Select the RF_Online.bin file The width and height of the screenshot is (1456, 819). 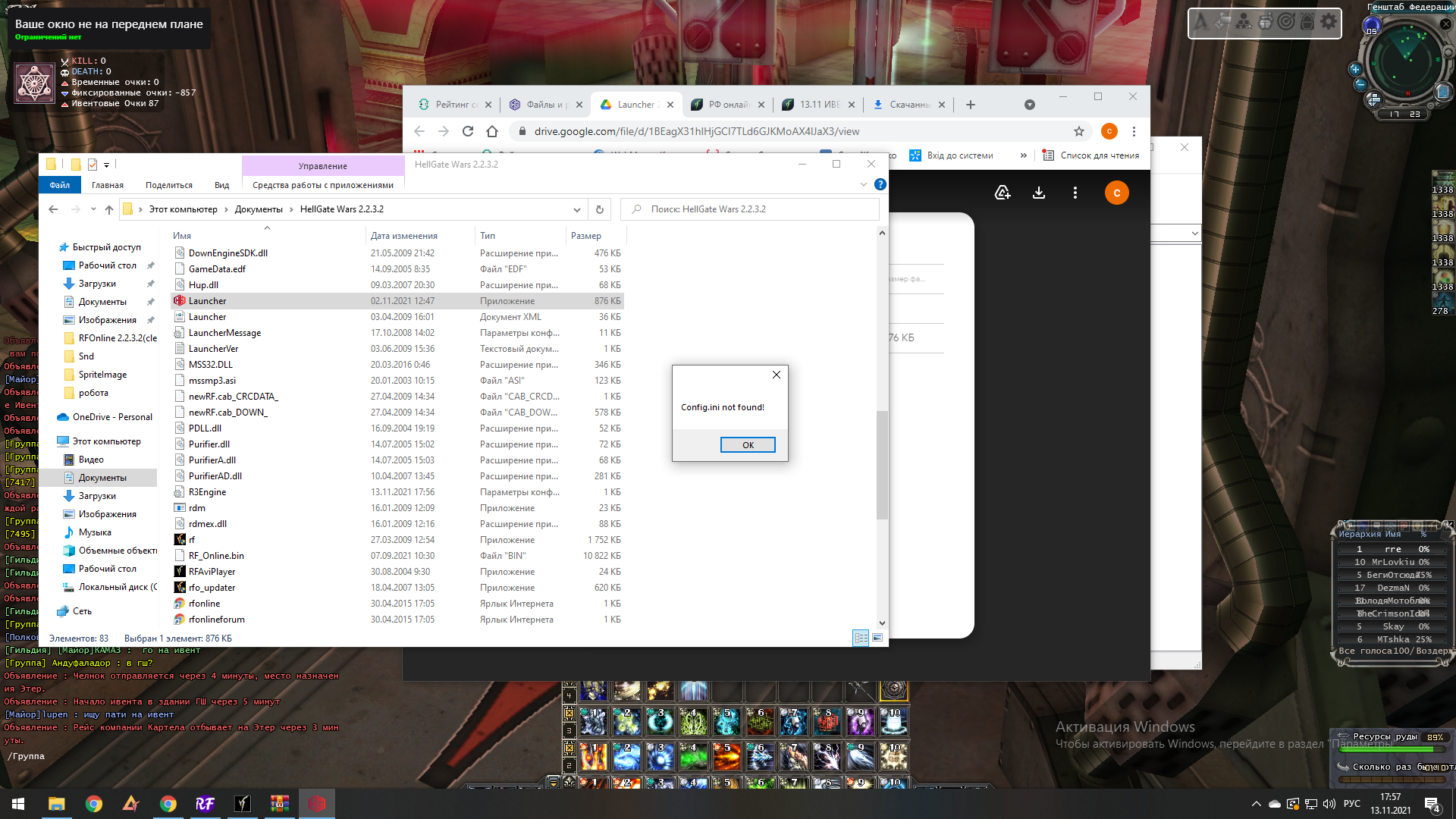point(397,556)
